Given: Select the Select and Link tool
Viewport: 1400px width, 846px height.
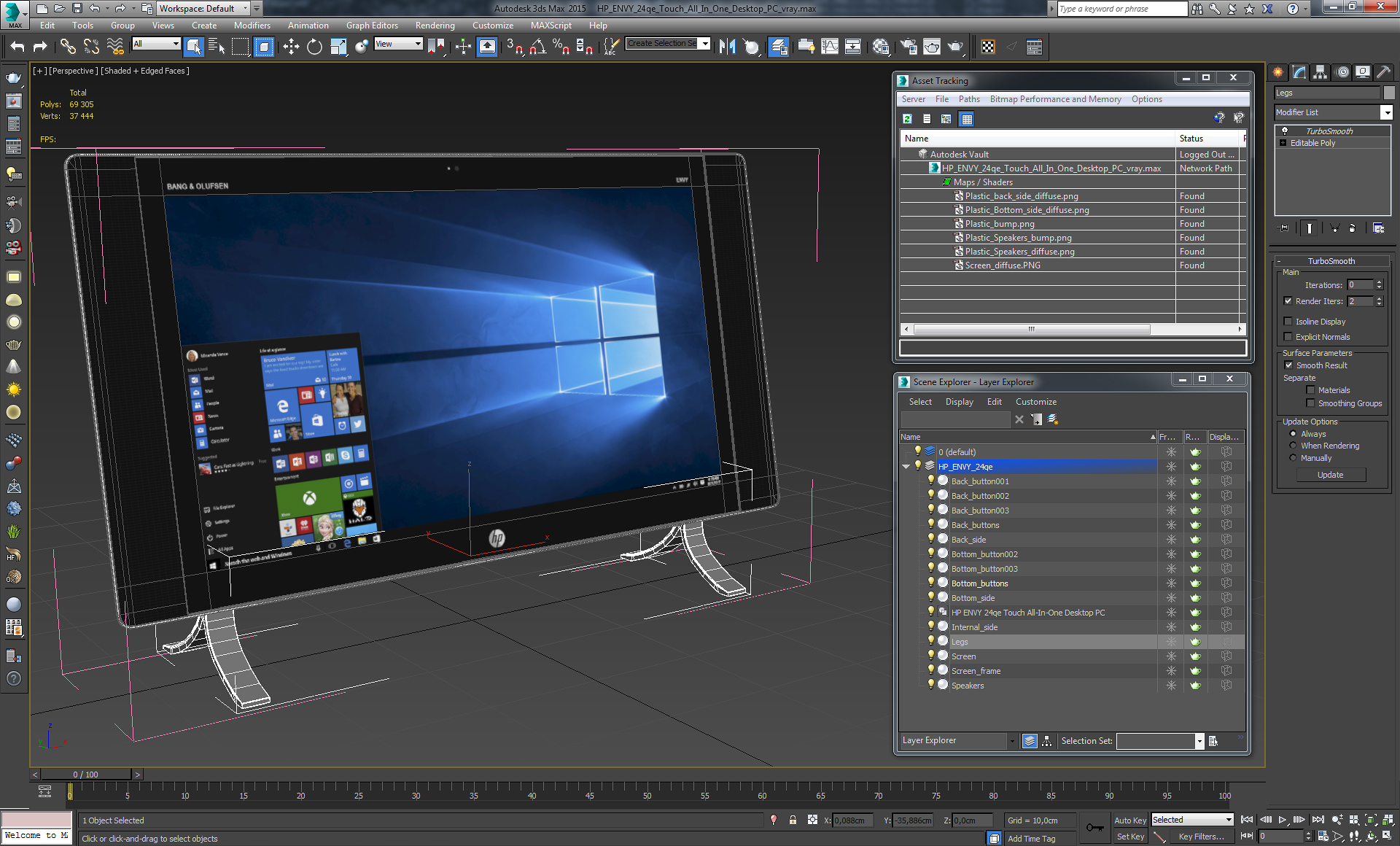Looking at the screenshot, I should [68, 47].
